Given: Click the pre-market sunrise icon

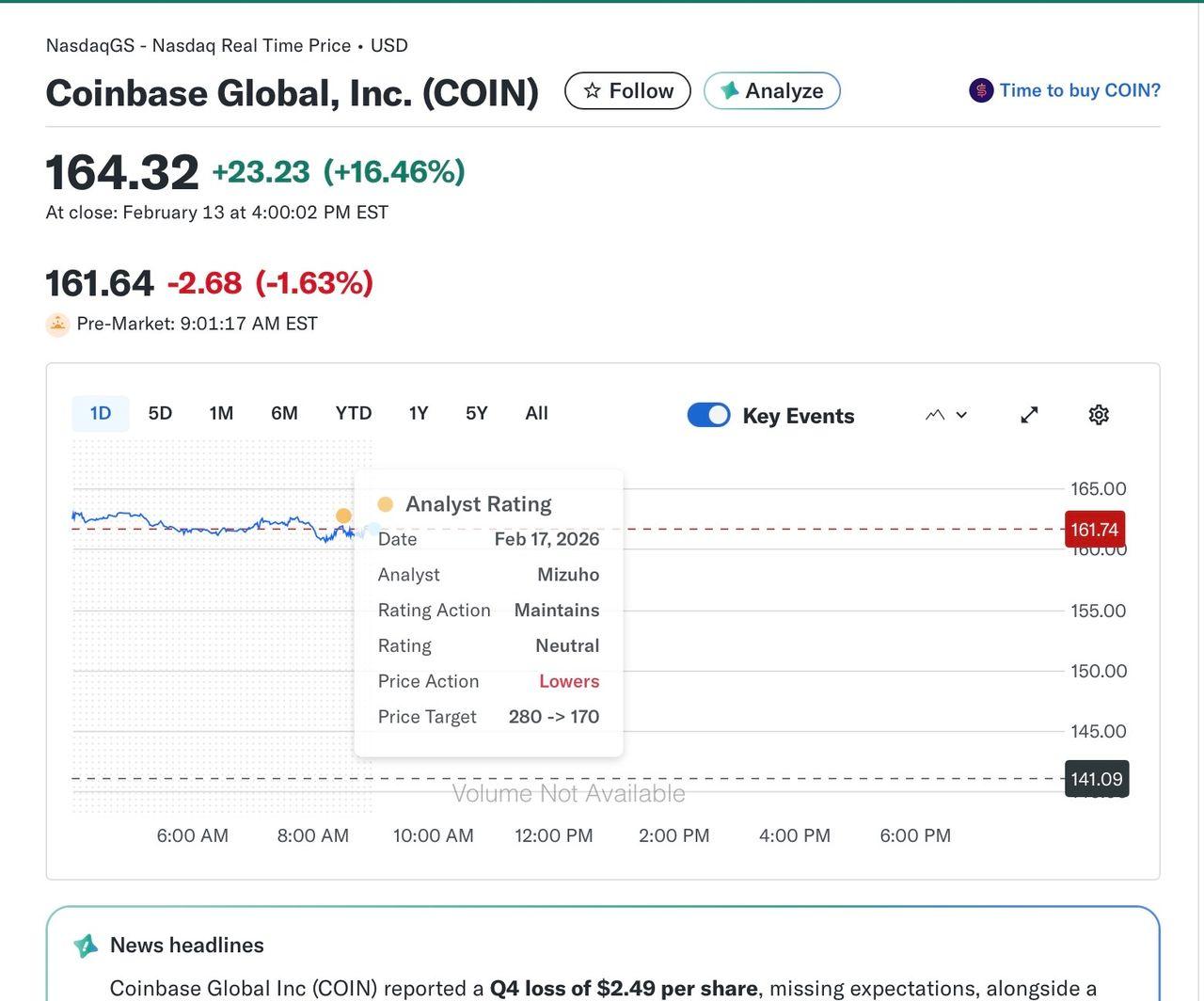Looking at the screenshot, I should click(x=57, y=325).
